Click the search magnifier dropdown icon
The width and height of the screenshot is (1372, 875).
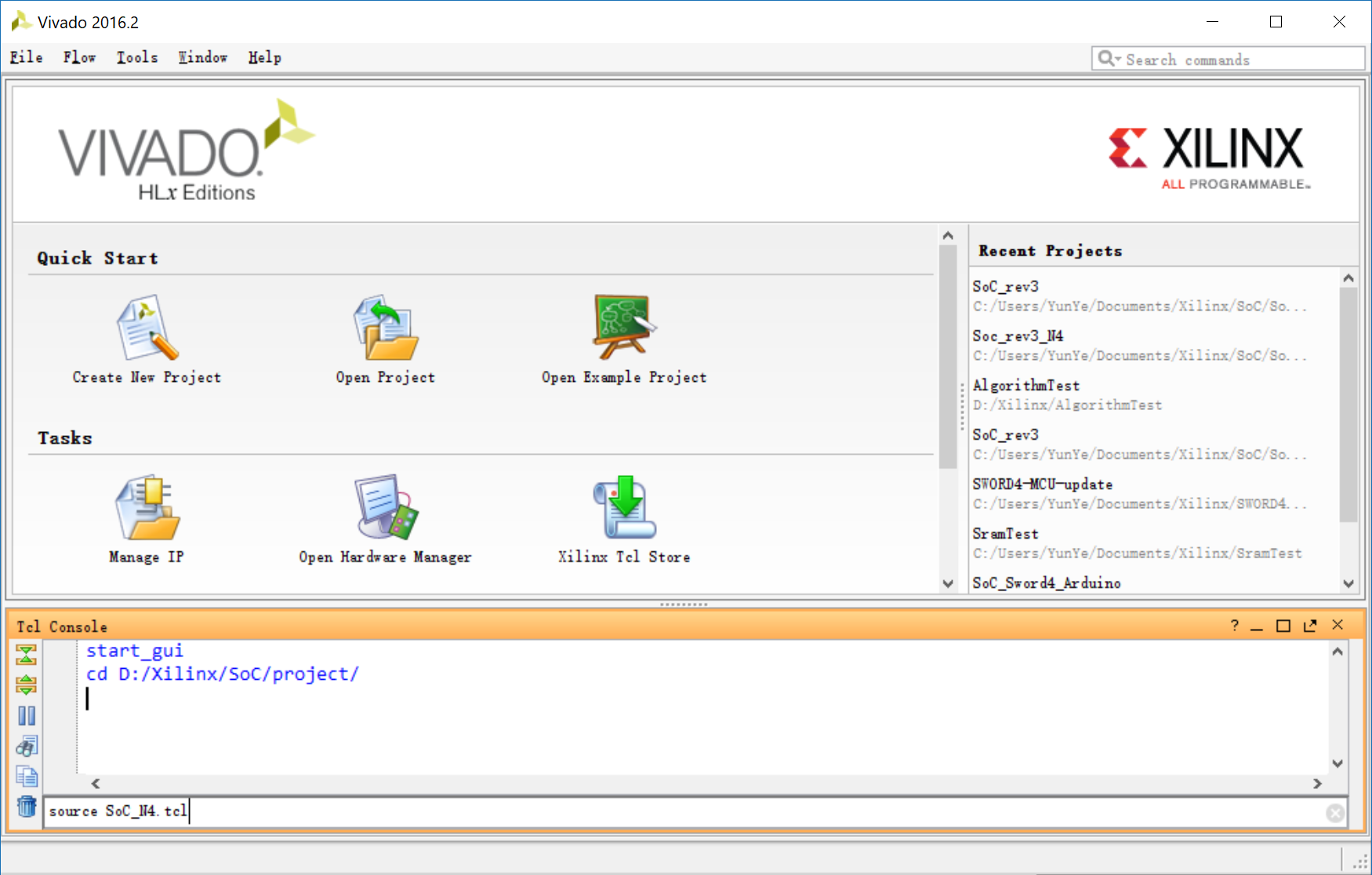point(1109,59)
